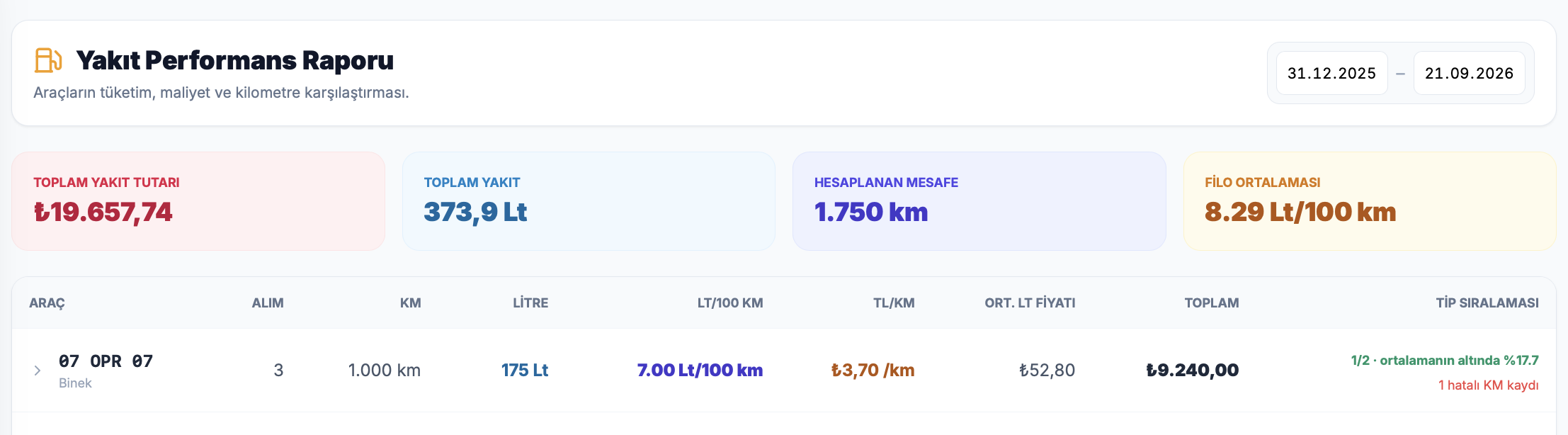Click the plate number 07 OPR 07
The image size is (1568, 435).
tap(106, 361)
